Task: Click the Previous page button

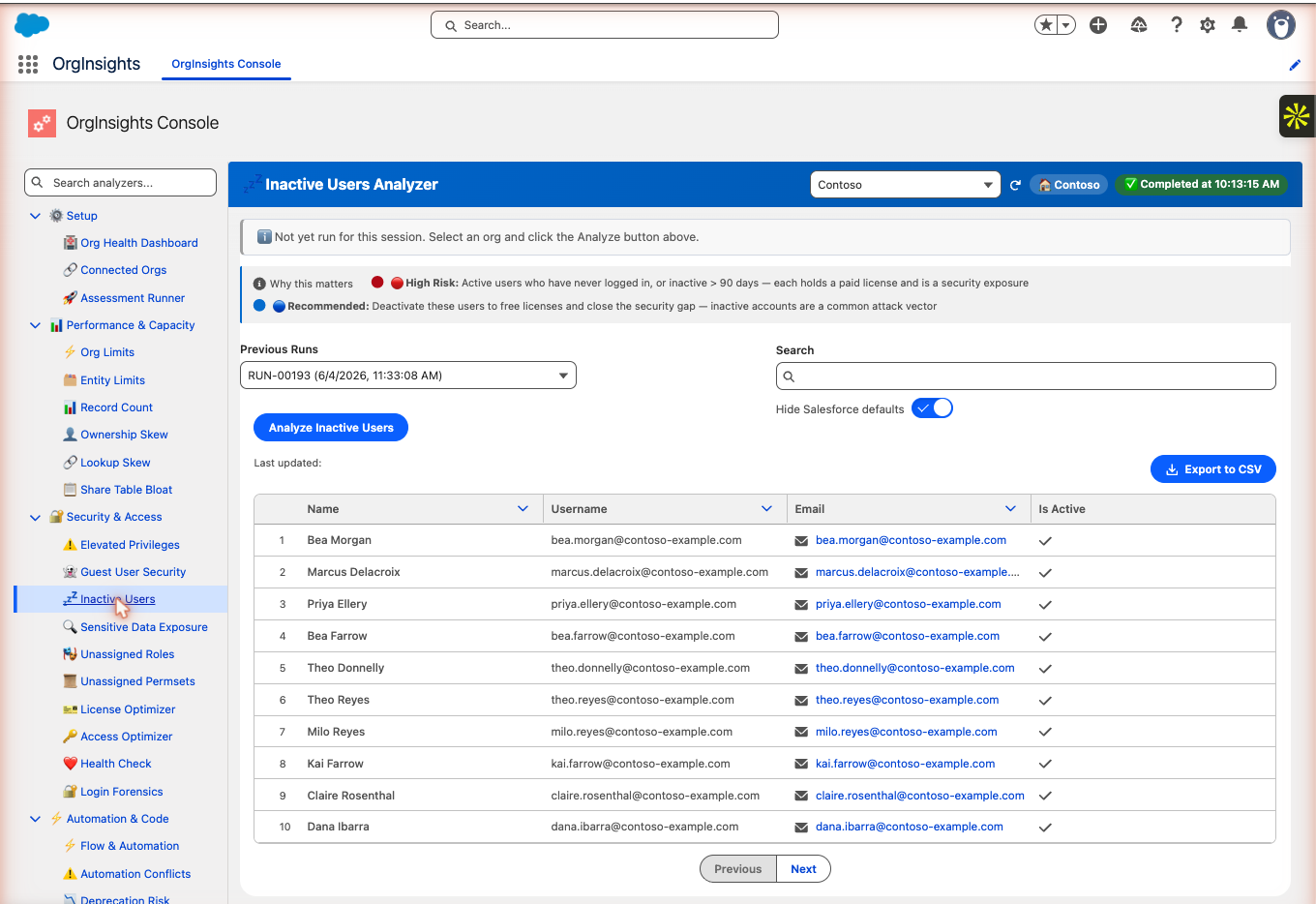Action: click(x=738, y=869)
